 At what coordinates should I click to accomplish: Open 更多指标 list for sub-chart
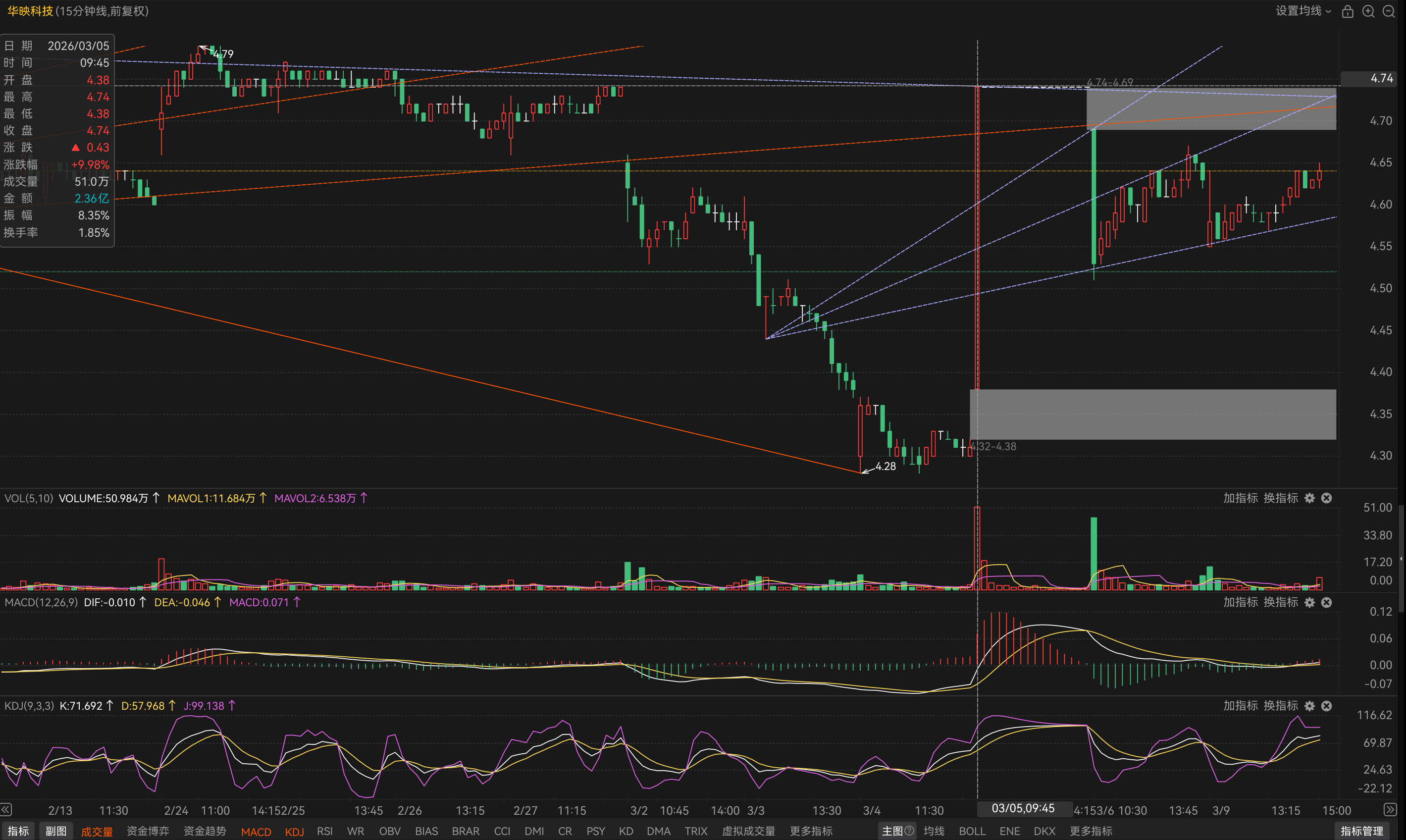click(x=811, y=831)
